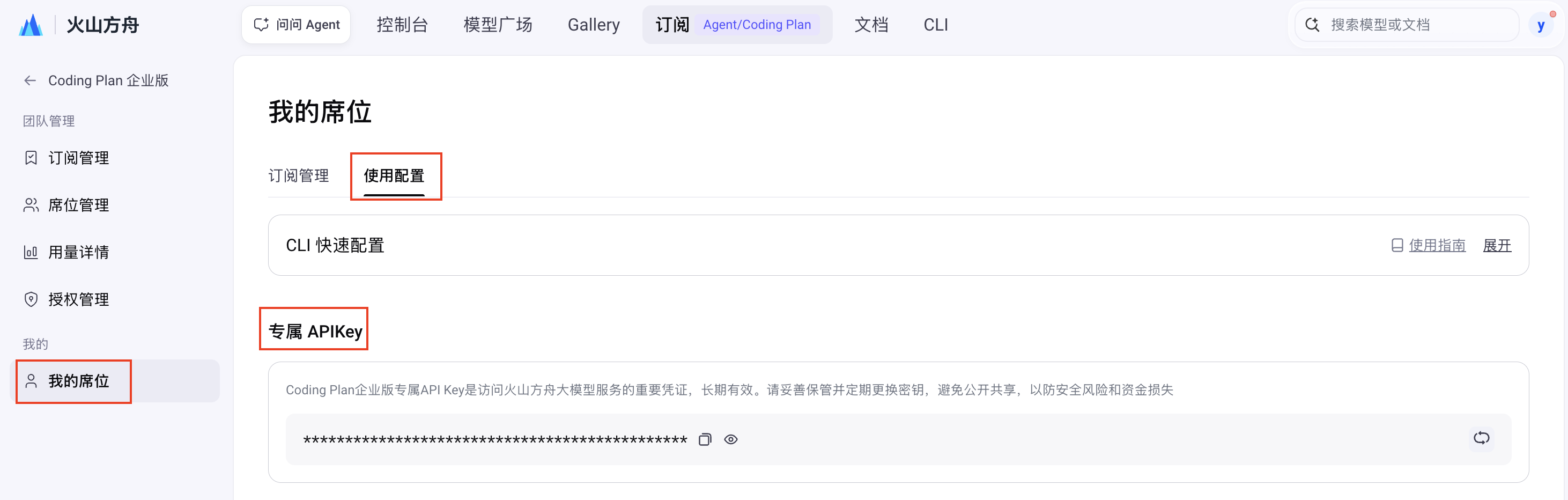1568x500 pixels.
Task: Open the user avatar y menu
Action: tap(1541, 26)
